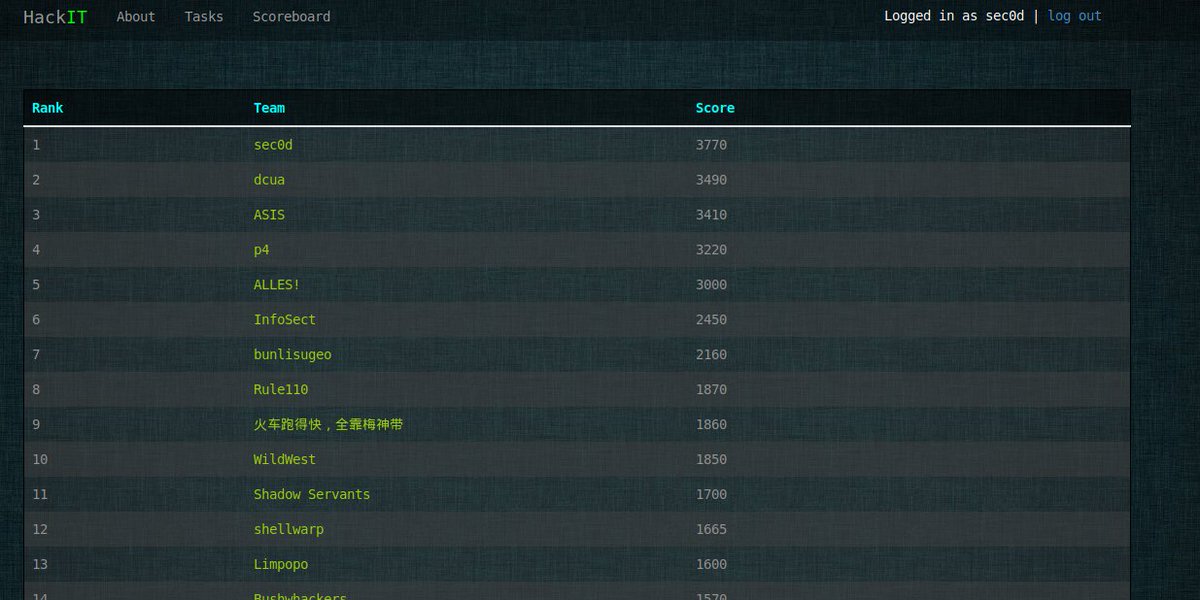Open team Shadow Servants
This screenshot has height=600, width=1200.
pyautogui.click(x=312, y=495)
